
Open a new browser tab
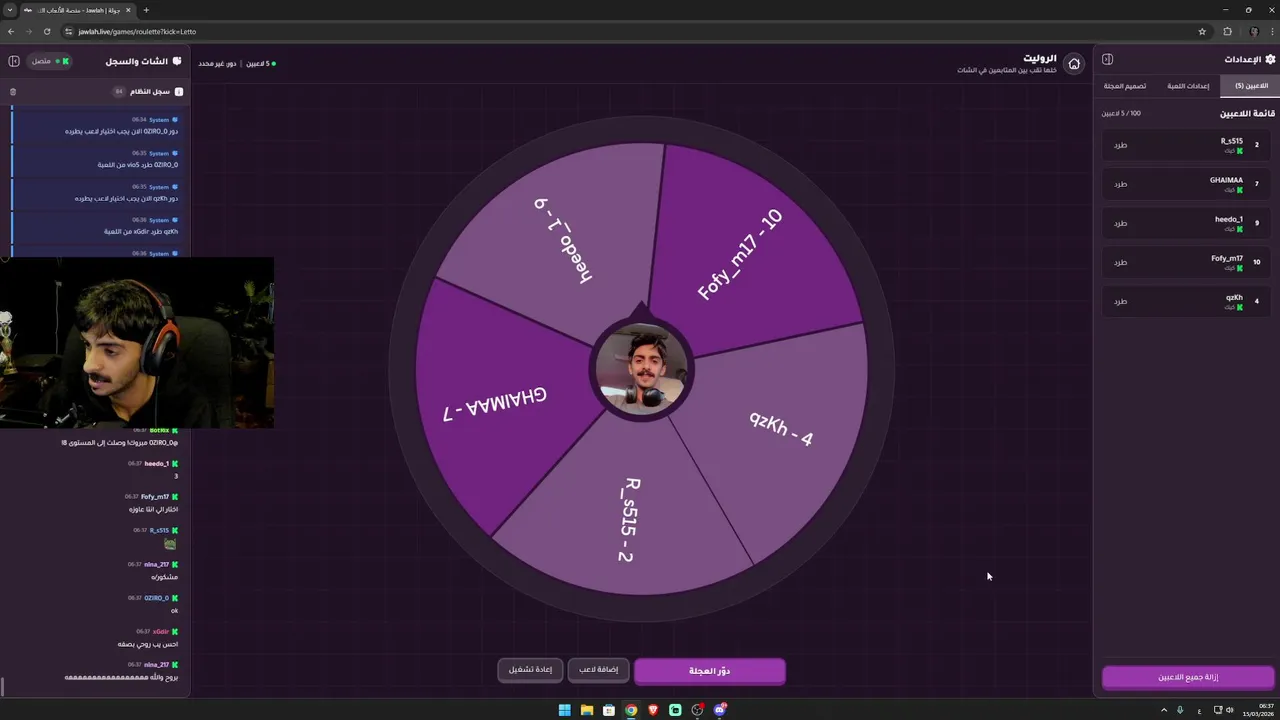pyautogui.click(x=146, y=10)
